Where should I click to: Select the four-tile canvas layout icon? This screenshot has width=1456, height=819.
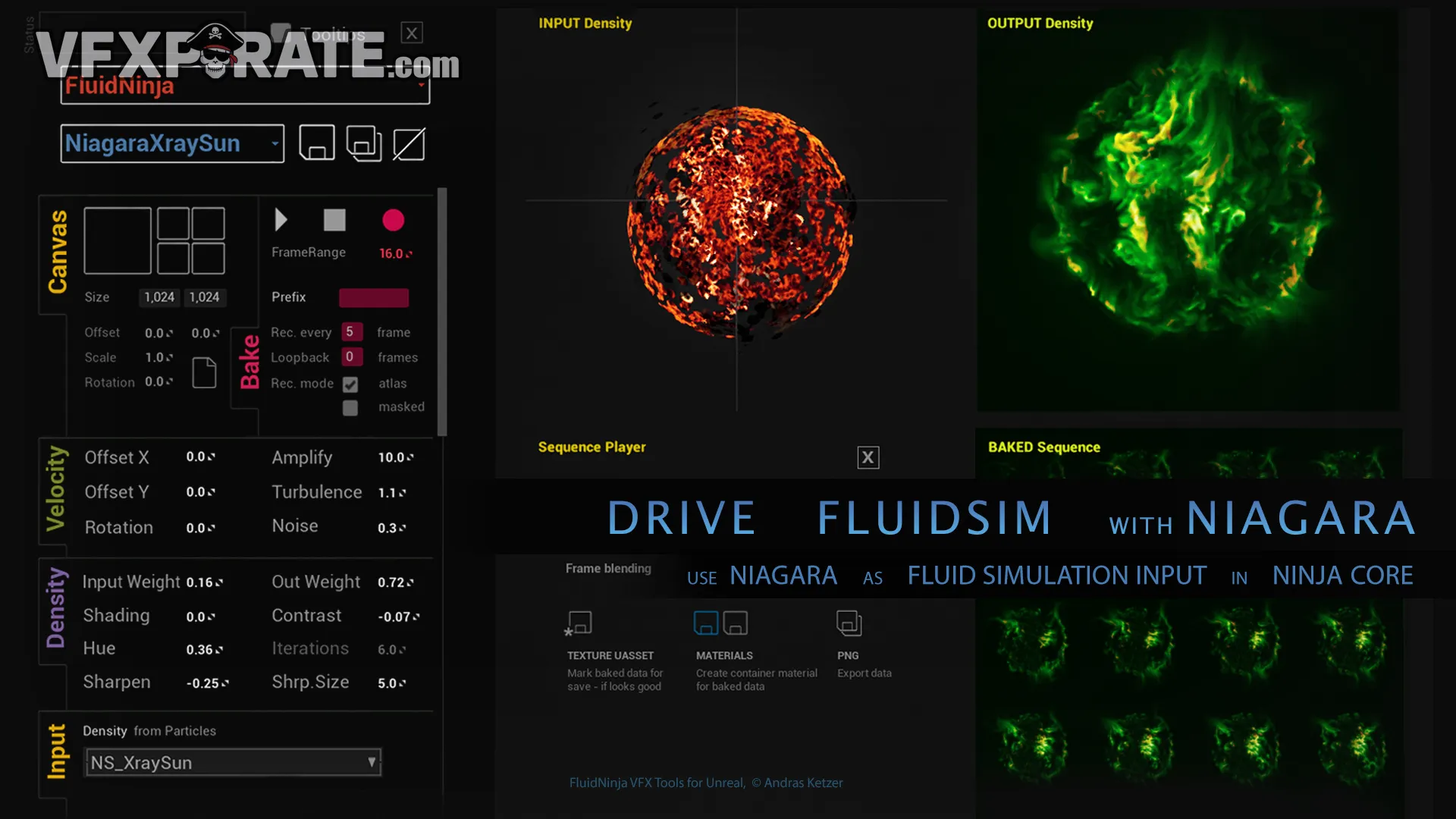pos(191,240)
